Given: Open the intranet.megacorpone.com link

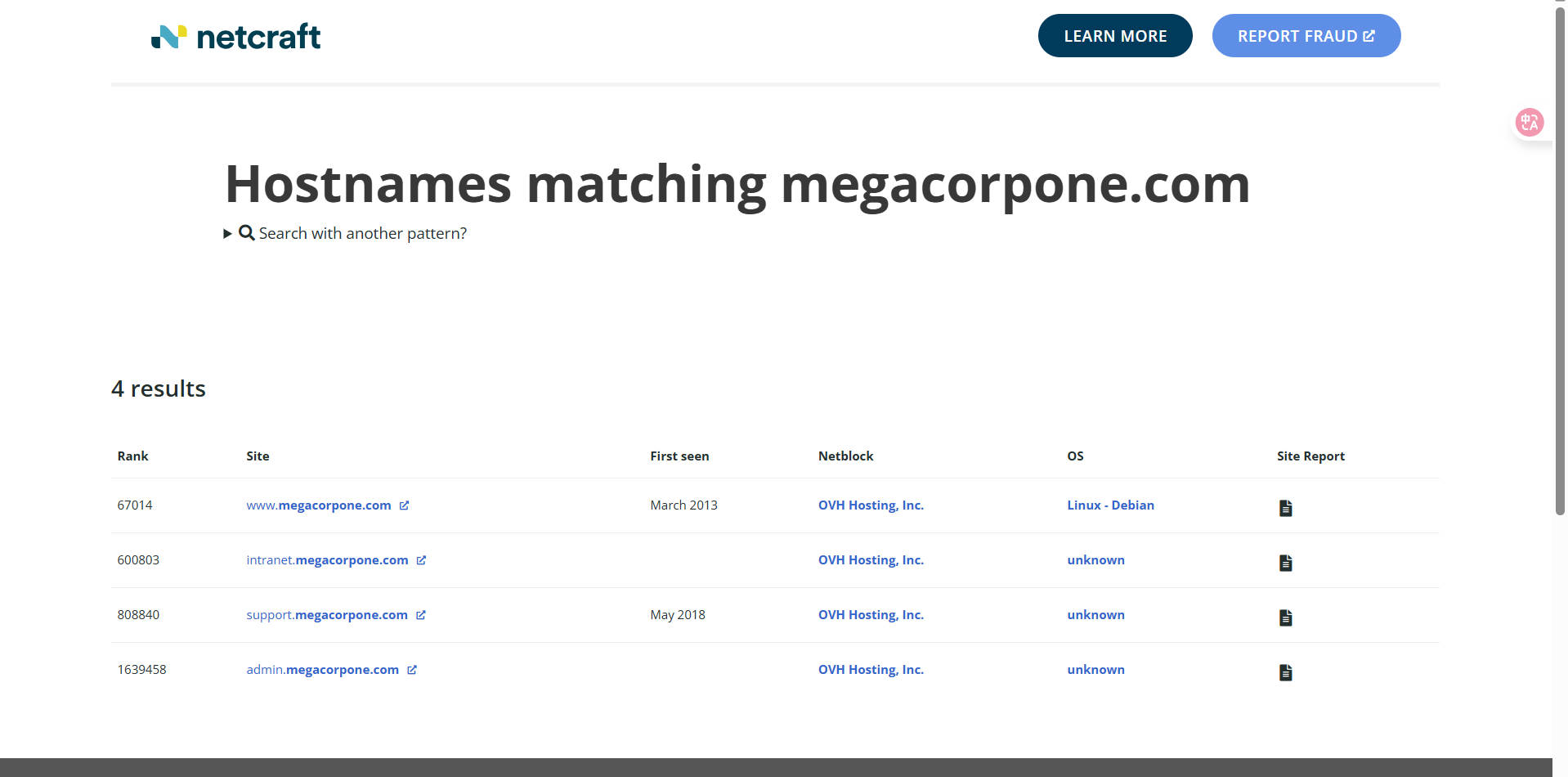Looking at the screenshot, I should pos(327,560).
